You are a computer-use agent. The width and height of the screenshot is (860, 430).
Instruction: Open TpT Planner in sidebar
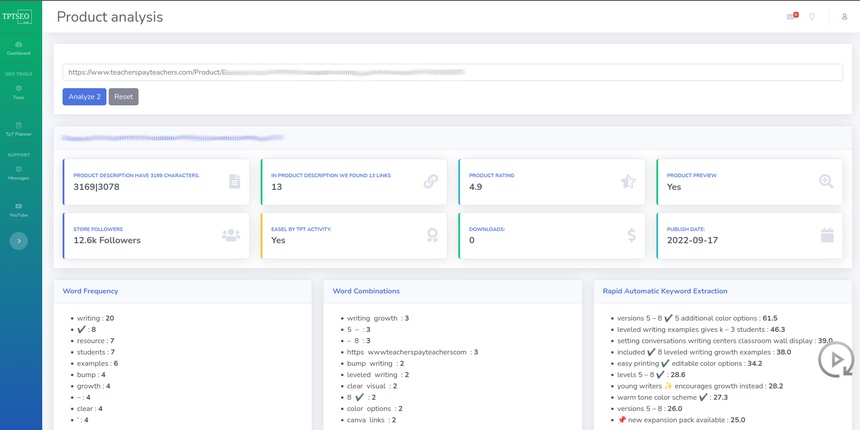click(x=19, y=129)
